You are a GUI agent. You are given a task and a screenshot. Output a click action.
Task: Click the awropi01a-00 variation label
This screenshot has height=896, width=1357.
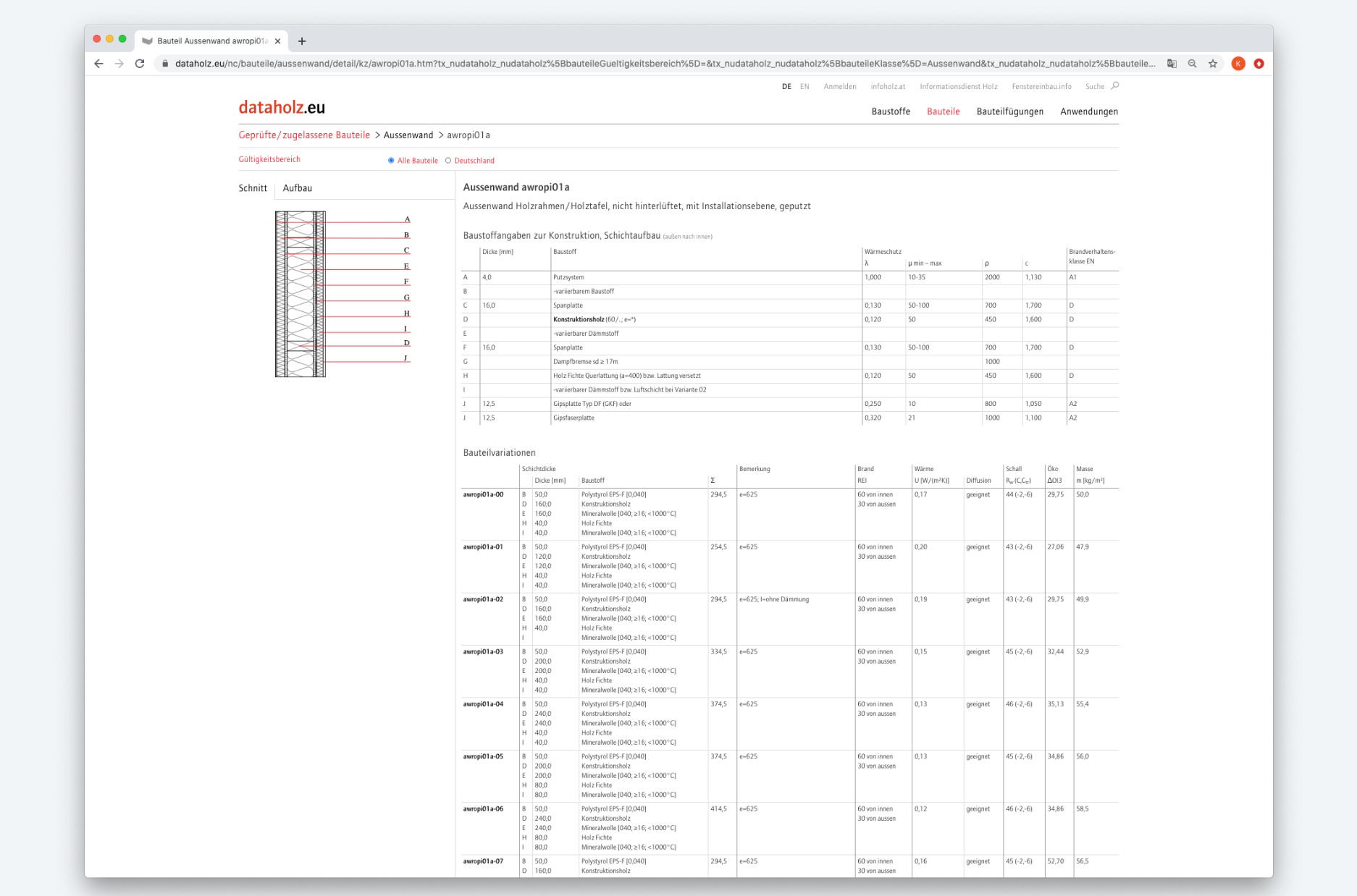tap(483, 494)
